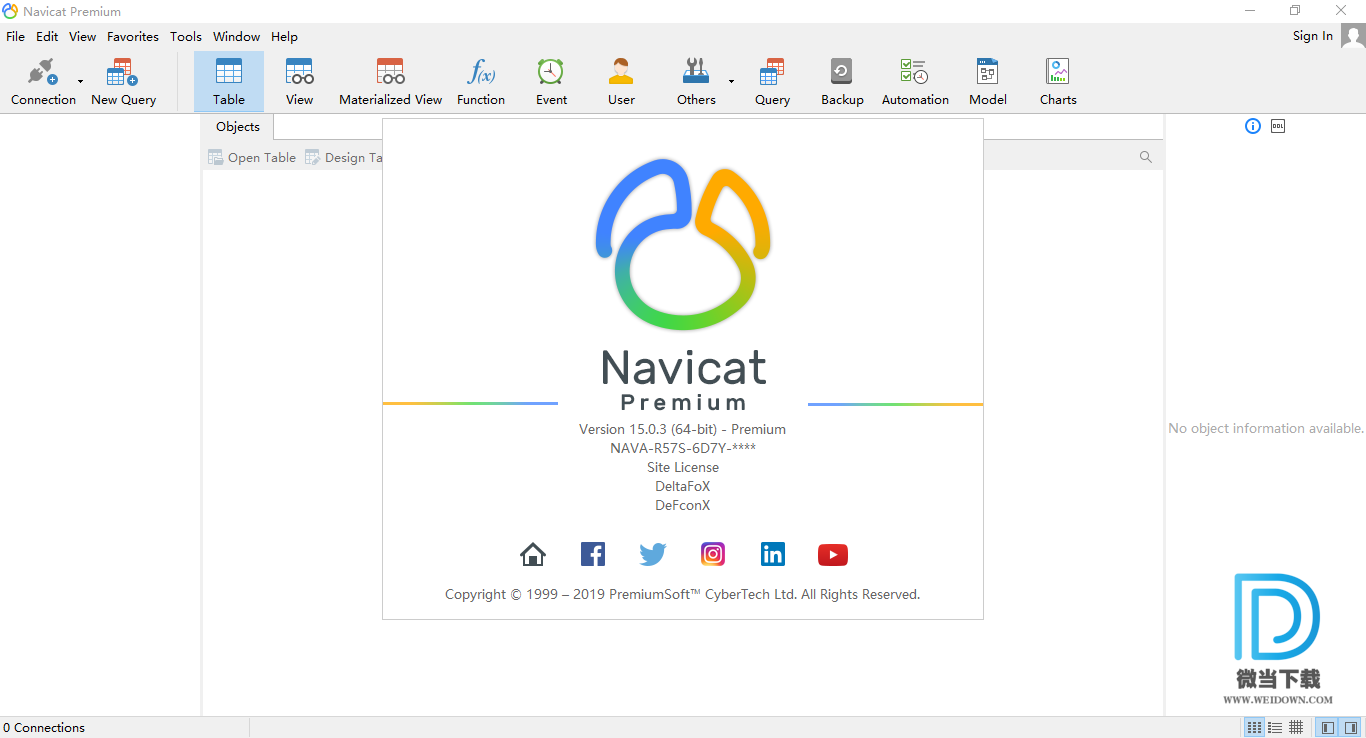Open Materialized View objects
Screen dimensions: 1366x738
390,82
